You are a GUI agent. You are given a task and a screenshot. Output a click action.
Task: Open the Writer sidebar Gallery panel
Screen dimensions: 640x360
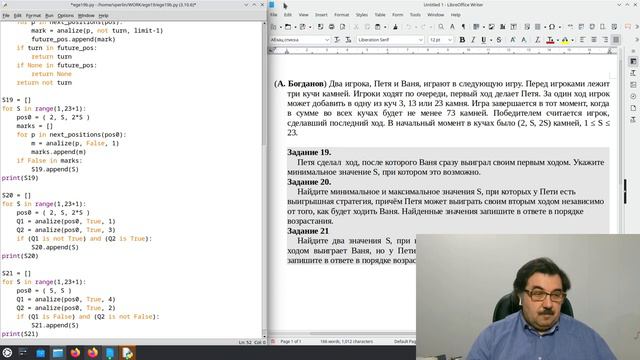[x=633, y=85]
